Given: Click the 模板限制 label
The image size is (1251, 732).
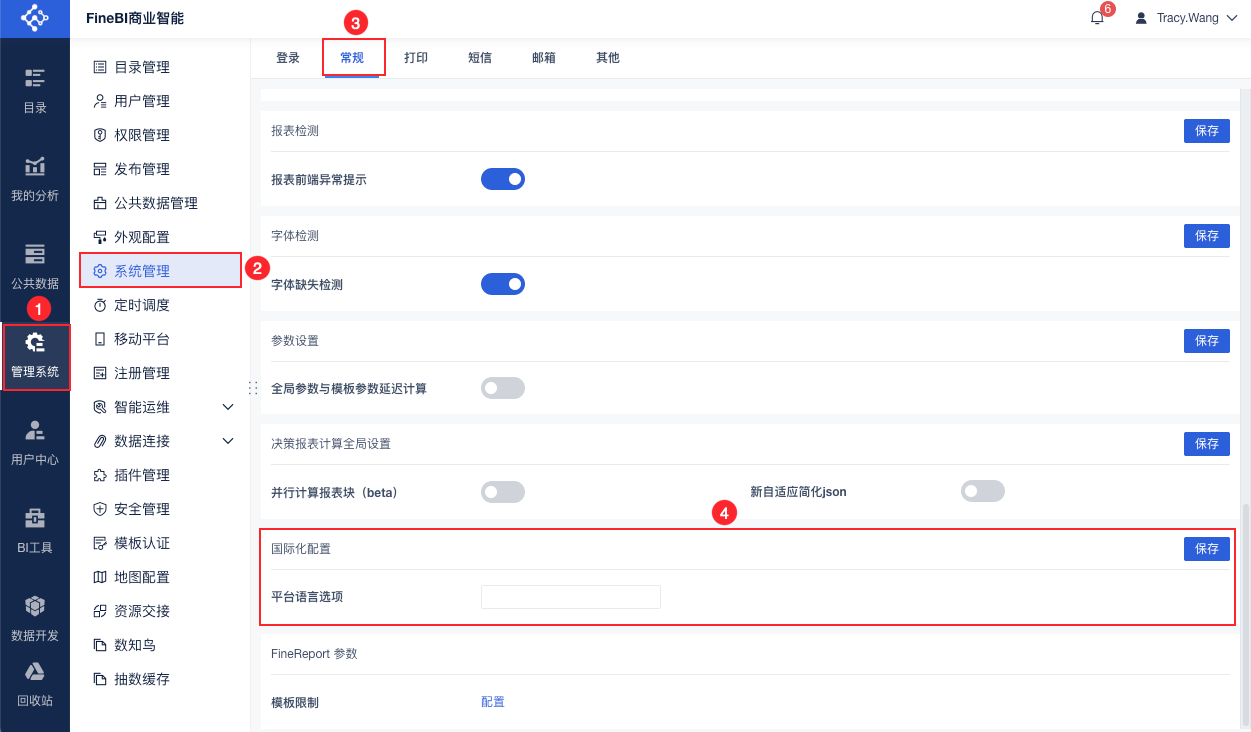Looking at the screenshot, I should click(x=295, y=703).
